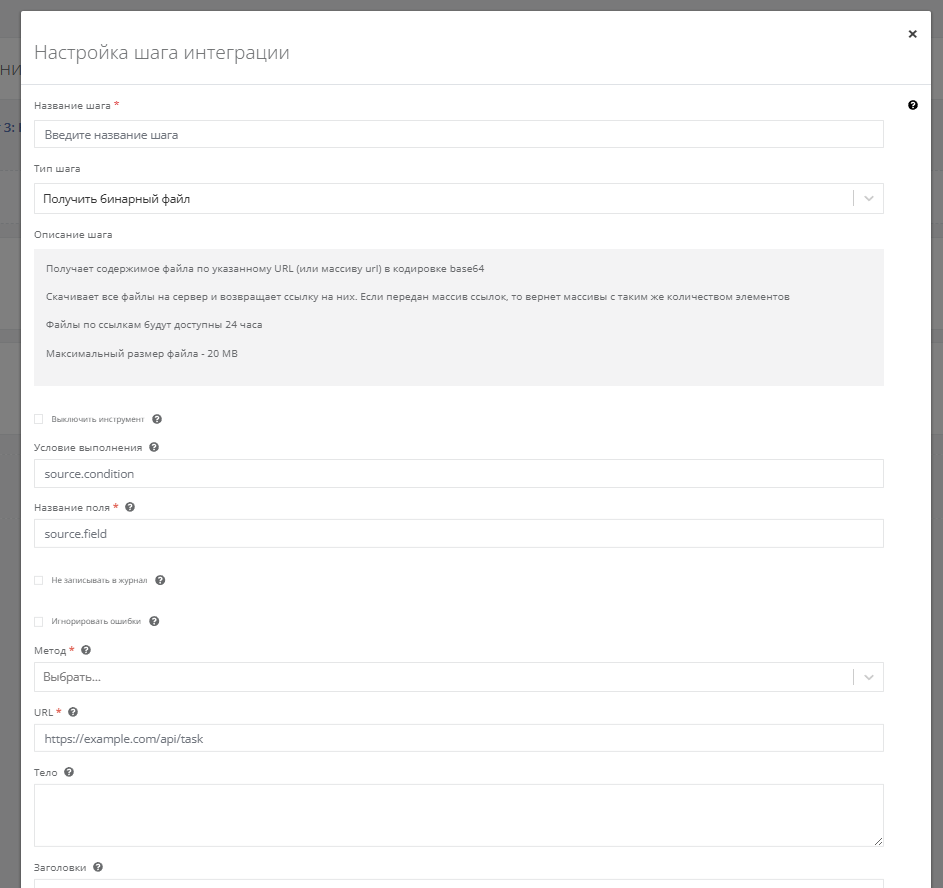Click the URL input field

458,738
